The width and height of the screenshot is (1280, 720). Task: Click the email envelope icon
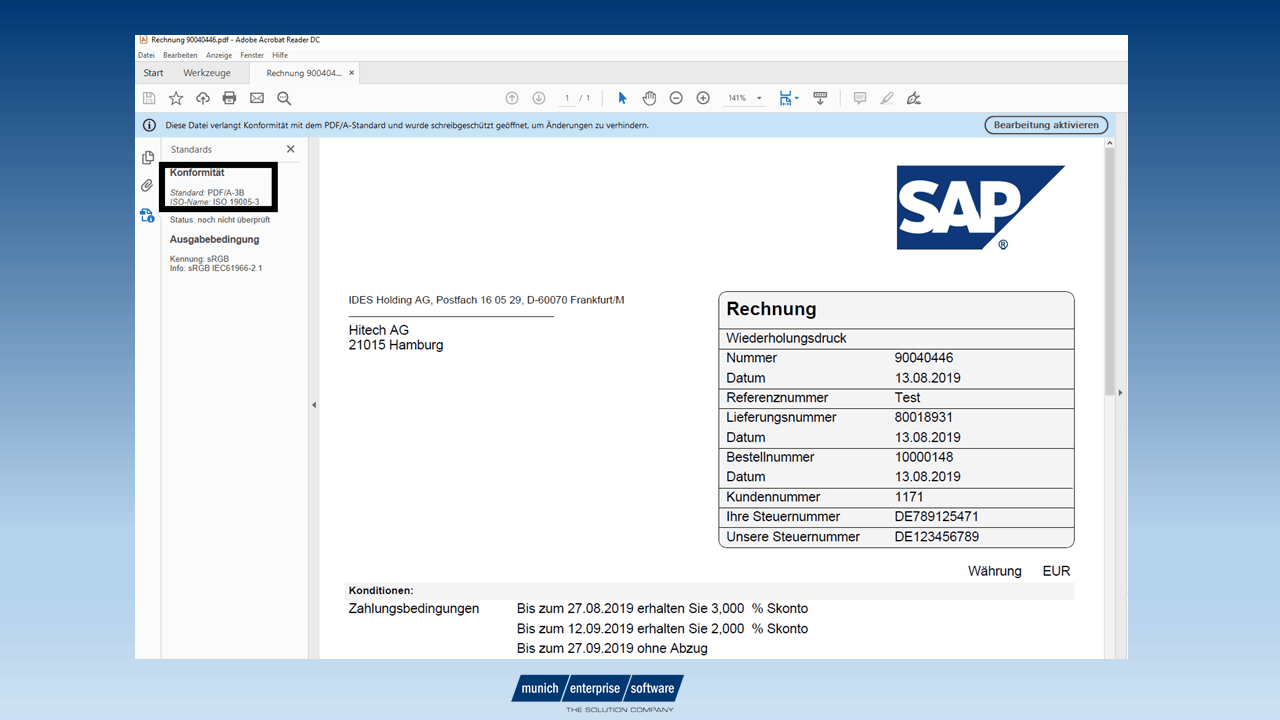pyautogui.click(x=257, y=98)
